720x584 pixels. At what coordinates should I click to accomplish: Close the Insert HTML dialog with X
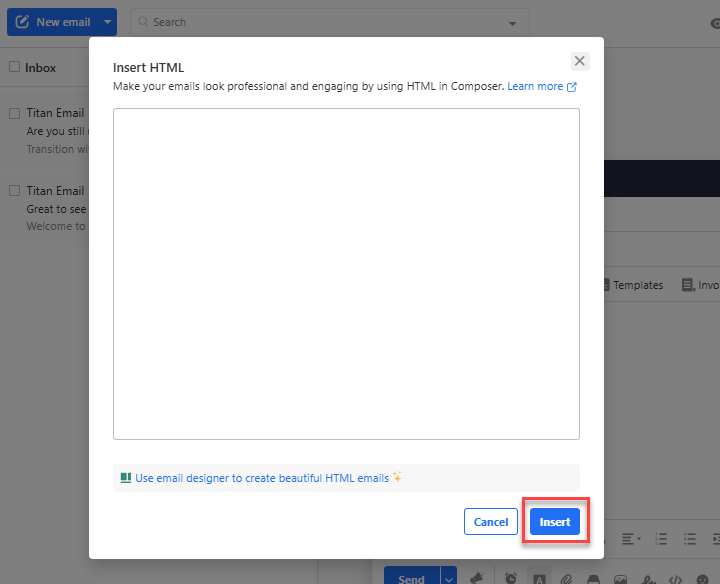(580, 61)
